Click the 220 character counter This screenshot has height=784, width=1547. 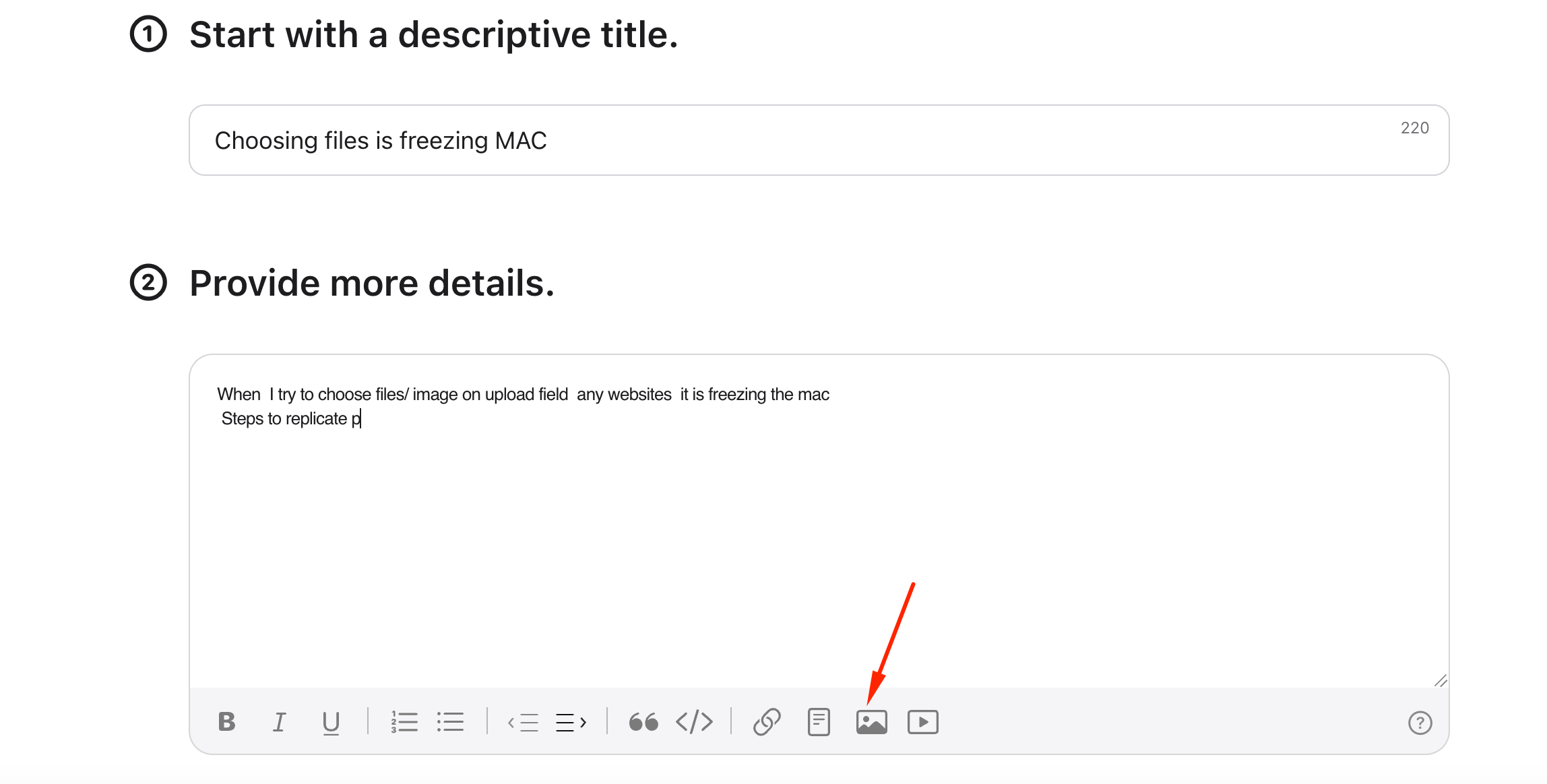(x=1414, y=128)
